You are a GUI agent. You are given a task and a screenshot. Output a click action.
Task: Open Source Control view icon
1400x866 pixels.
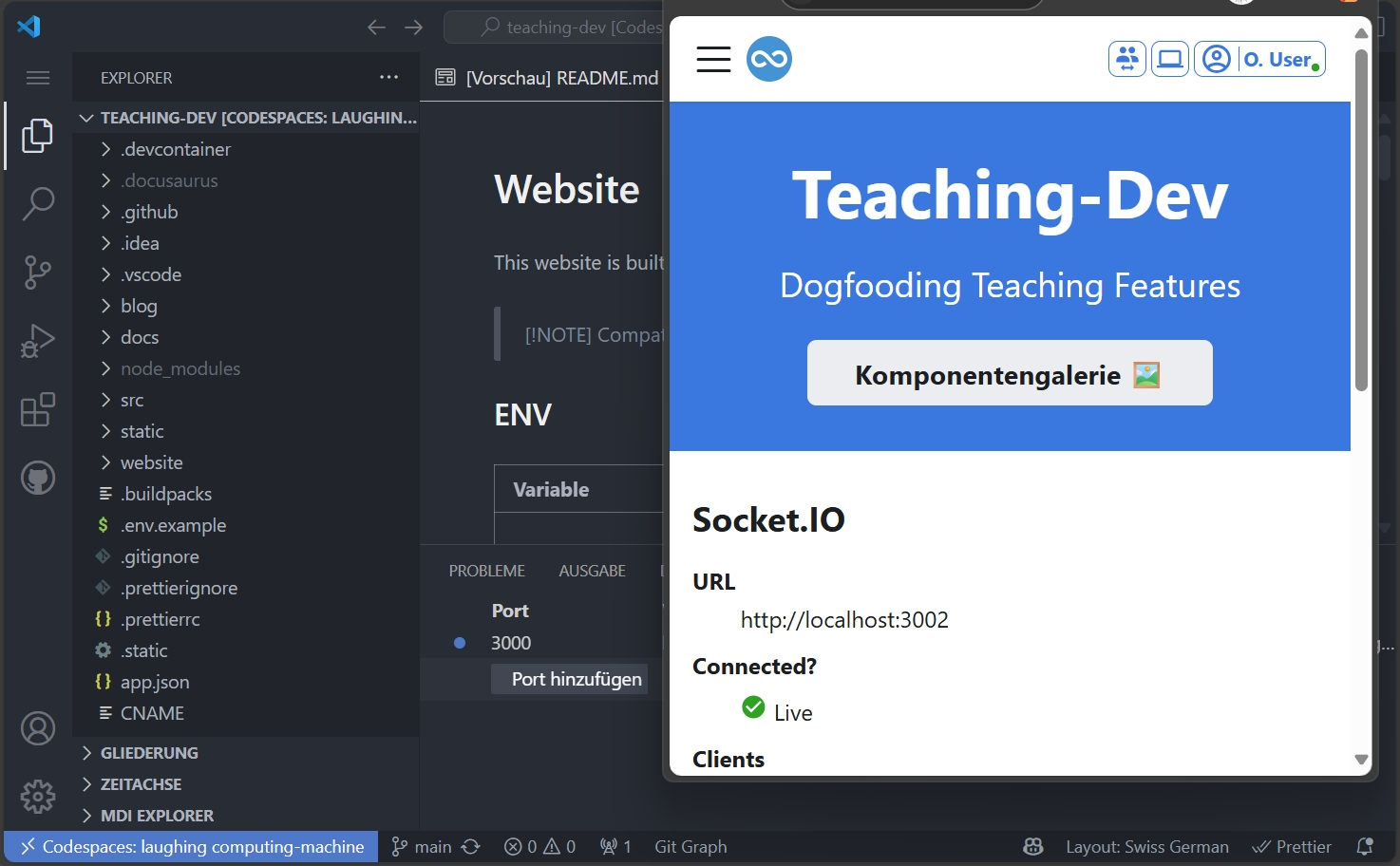pyautogui.click(x=38, y=273)
